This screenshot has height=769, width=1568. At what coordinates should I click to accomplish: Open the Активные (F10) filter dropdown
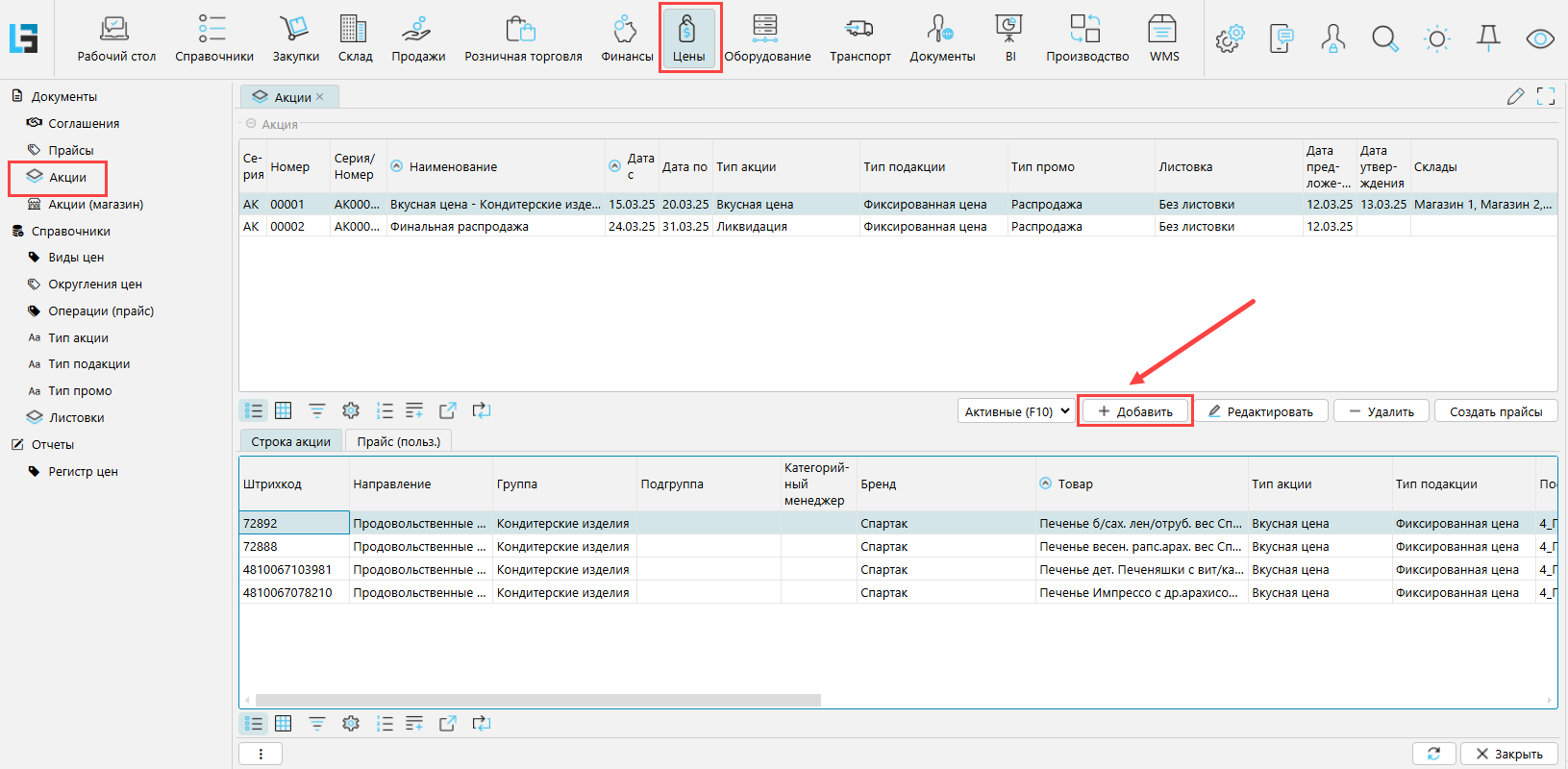(x=1016, y=411)
